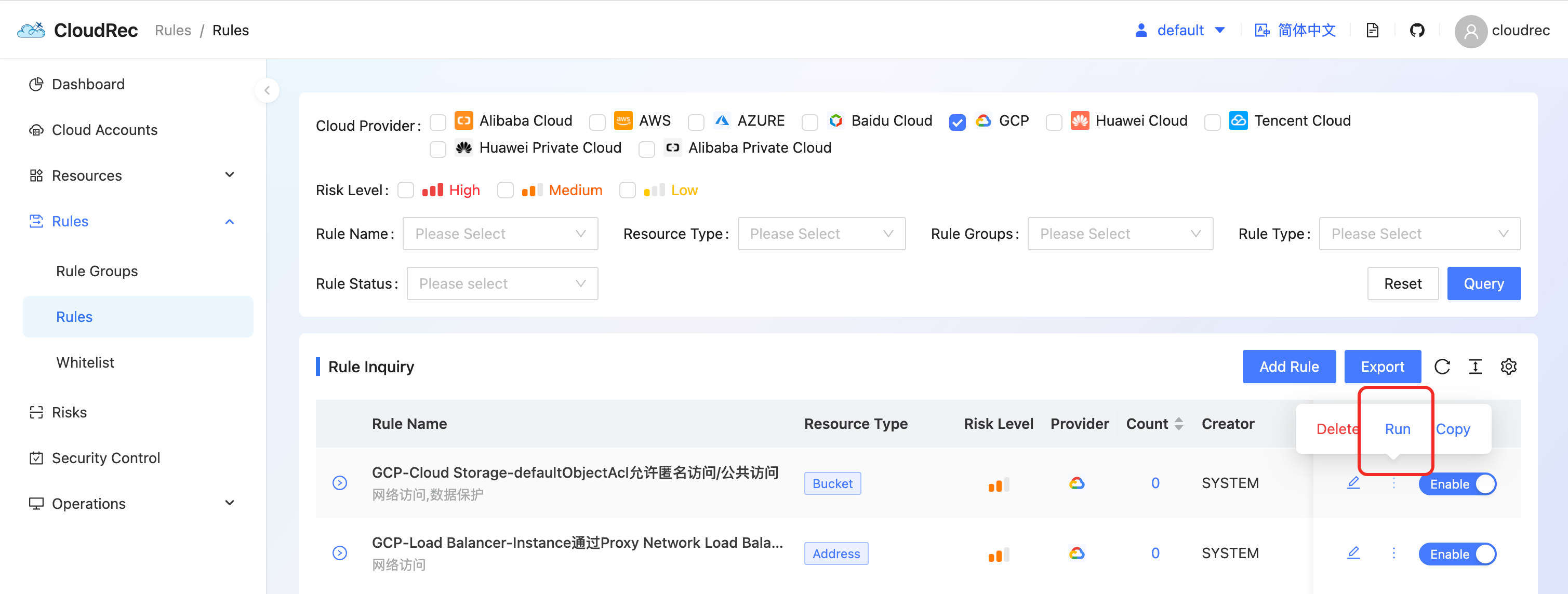1568x594 pixels.
Task: Open the Rule Name dropdown
Action: (500, 234)
